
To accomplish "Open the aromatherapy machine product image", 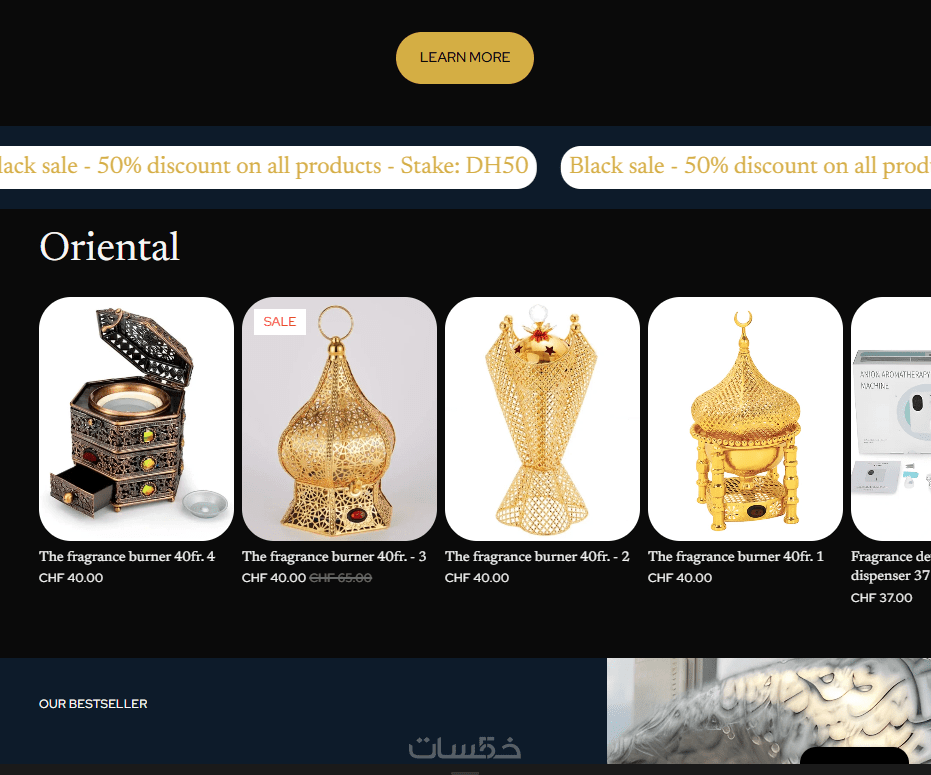I will point(891,419).
